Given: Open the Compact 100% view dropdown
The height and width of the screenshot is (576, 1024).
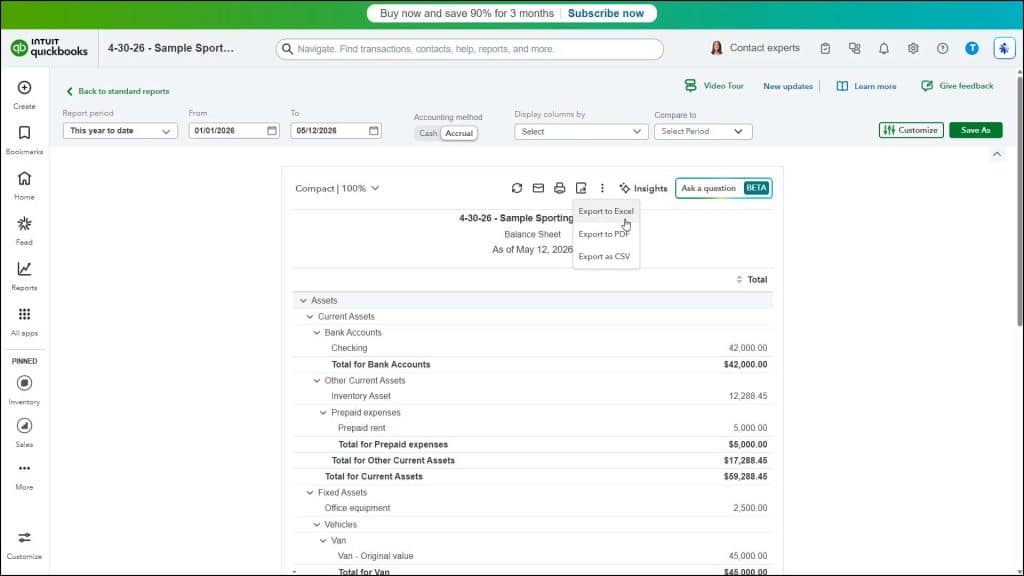Looking at the screenshot, I should (337, 188).
